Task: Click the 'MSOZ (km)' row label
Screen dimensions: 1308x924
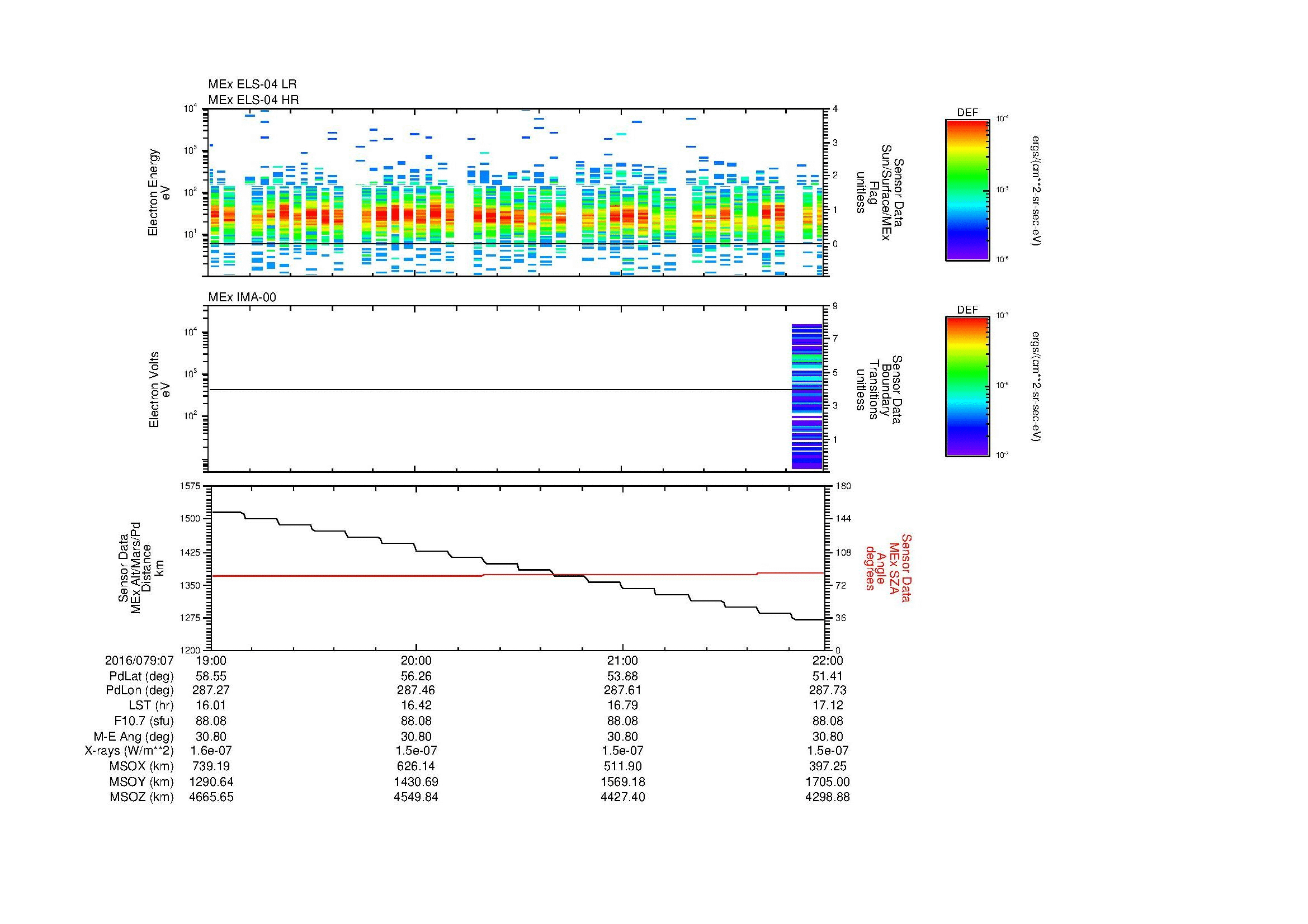Action: point(142,797)
